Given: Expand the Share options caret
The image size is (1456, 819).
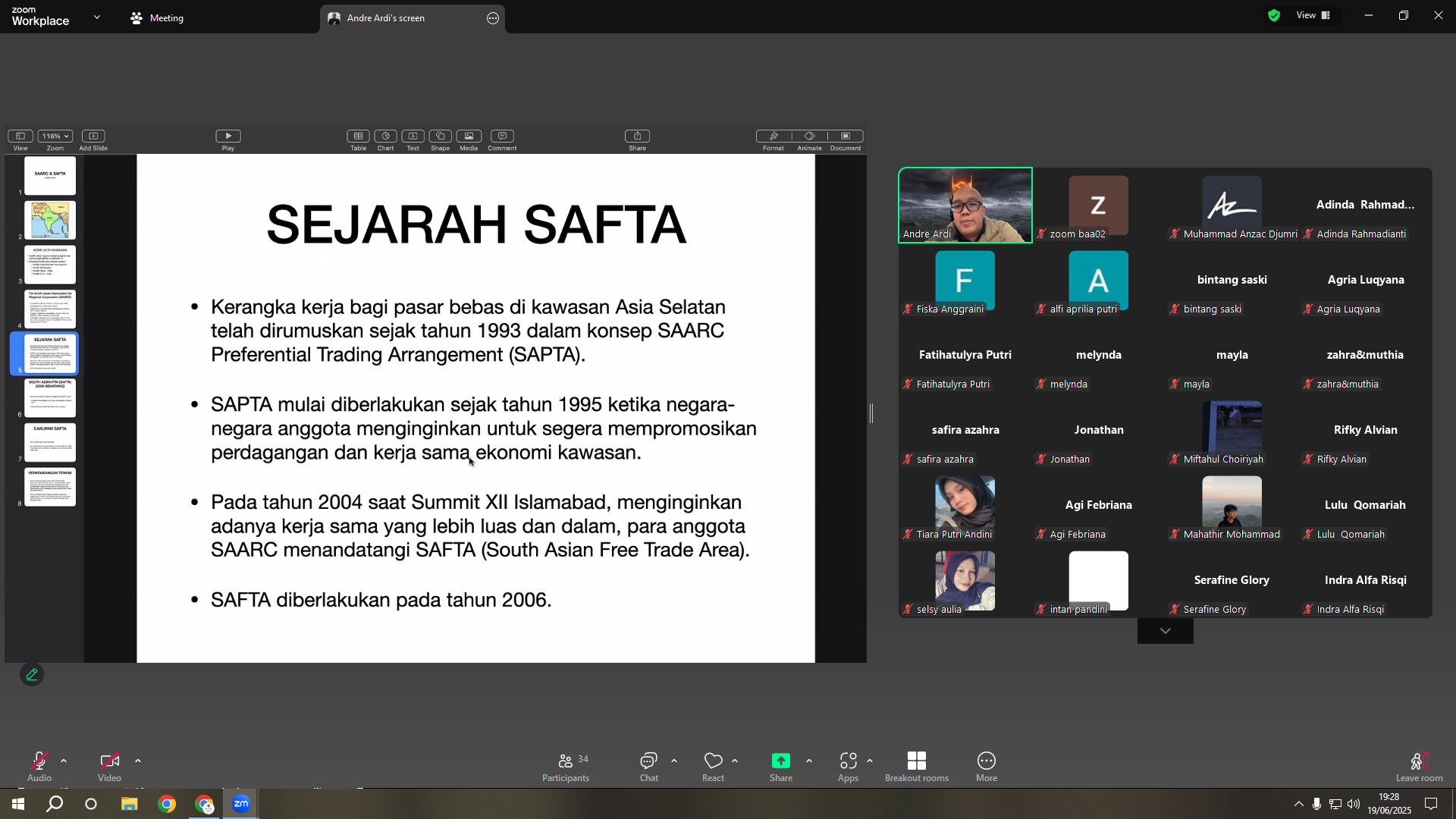Looking at the screenshot, I should tap(809, 761).
